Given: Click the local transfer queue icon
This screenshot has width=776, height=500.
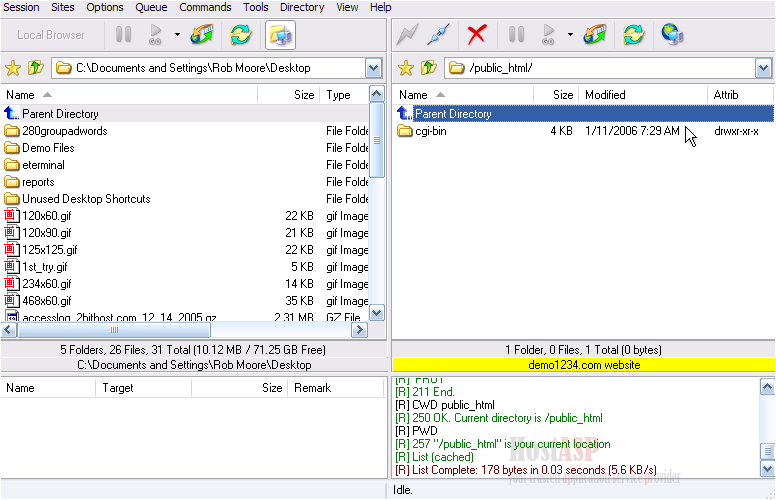Looking at the screenshot, I should (x=203, y=35).
